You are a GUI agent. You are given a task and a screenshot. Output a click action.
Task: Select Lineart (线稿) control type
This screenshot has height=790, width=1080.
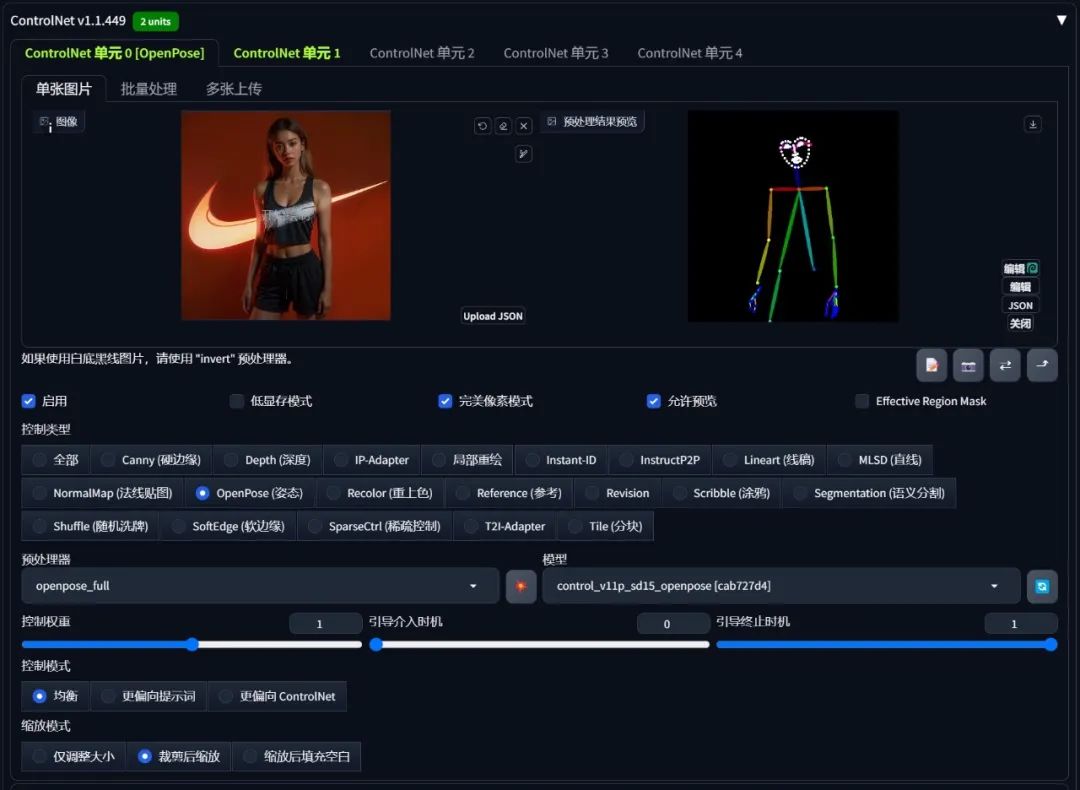click(768, 459)
